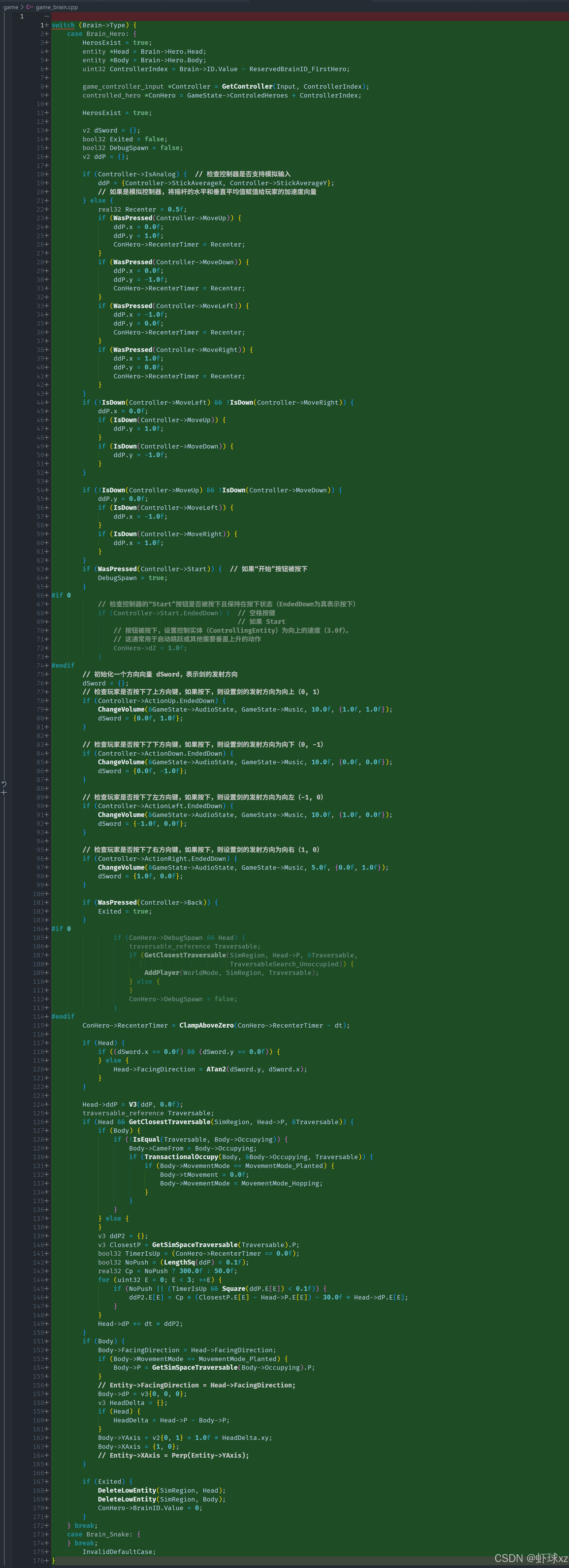Click the revert change arrow icon
This screenshot has height=1568, width=569.
(4, 784)
